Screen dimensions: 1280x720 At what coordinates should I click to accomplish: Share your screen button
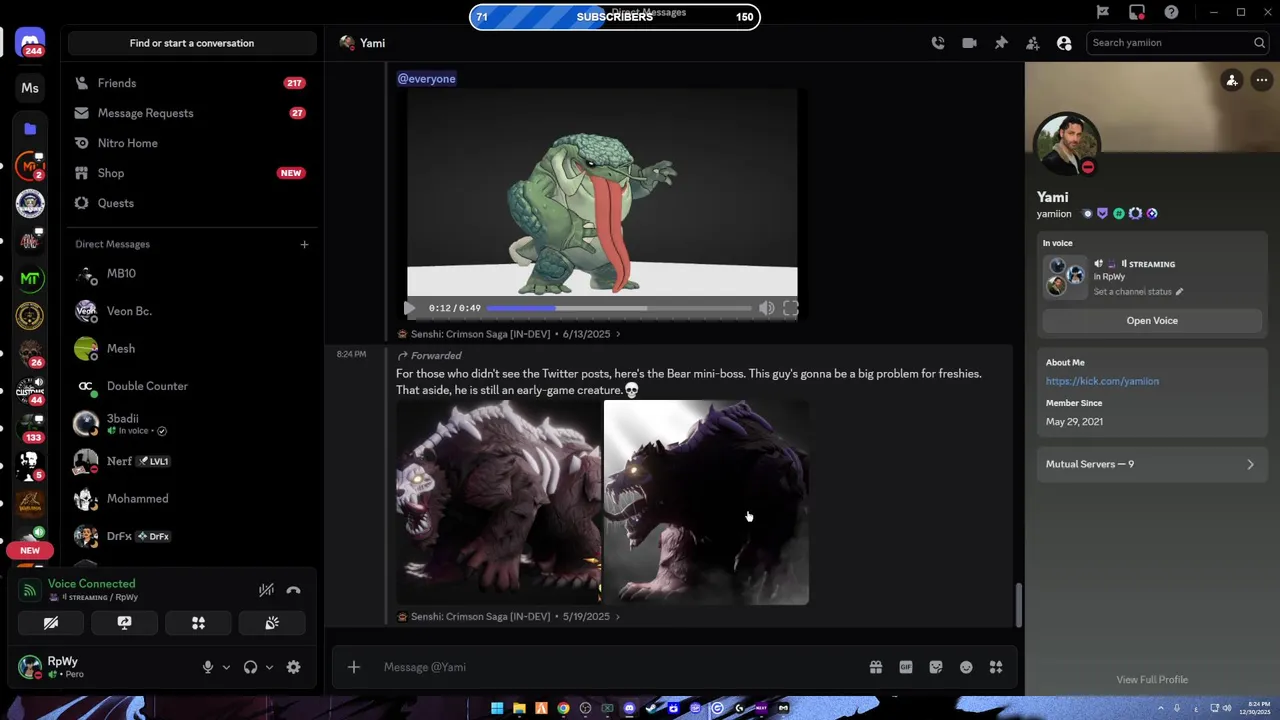click(124, 623)
